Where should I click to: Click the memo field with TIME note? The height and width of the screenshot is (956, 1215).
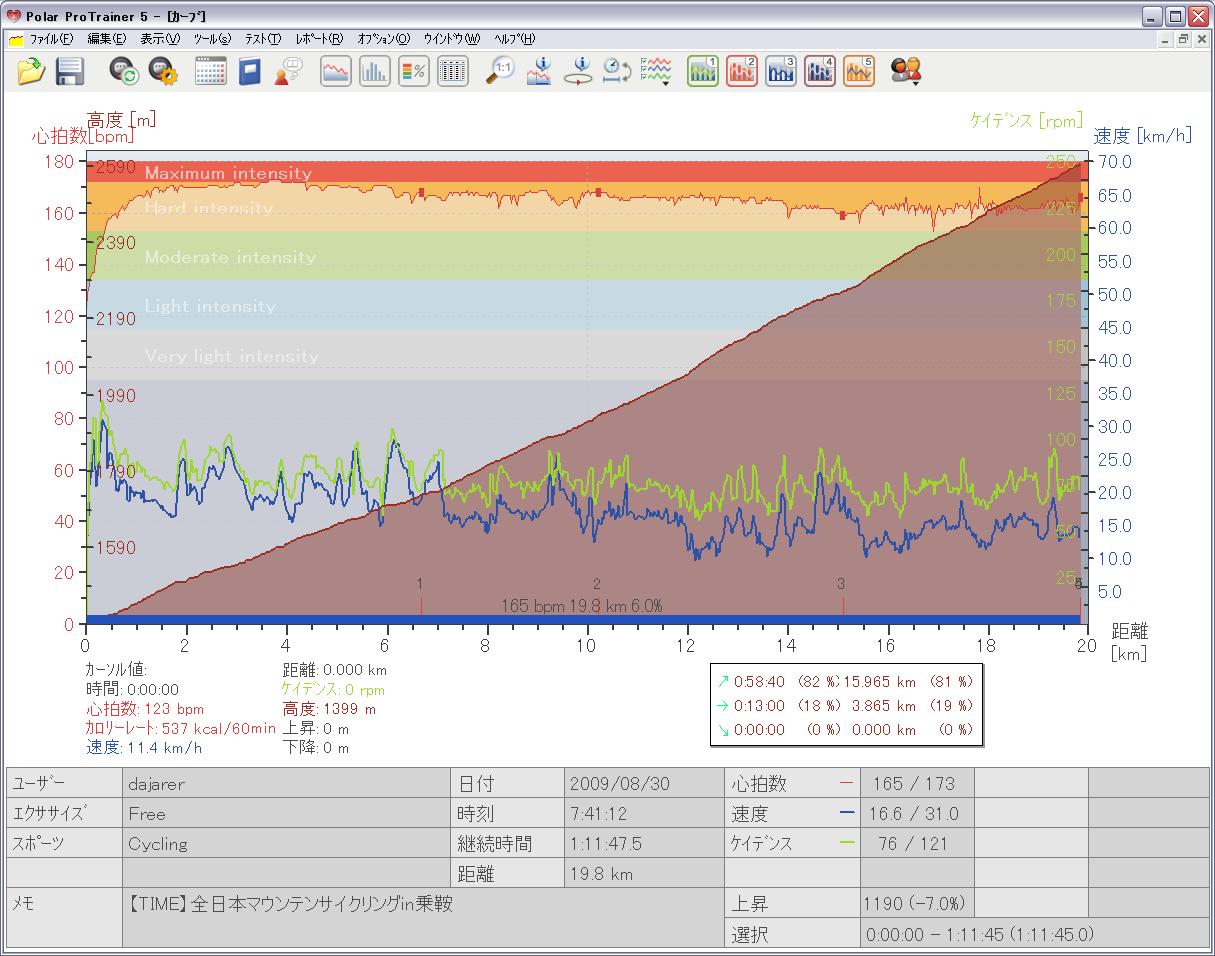tap(424, 918)
